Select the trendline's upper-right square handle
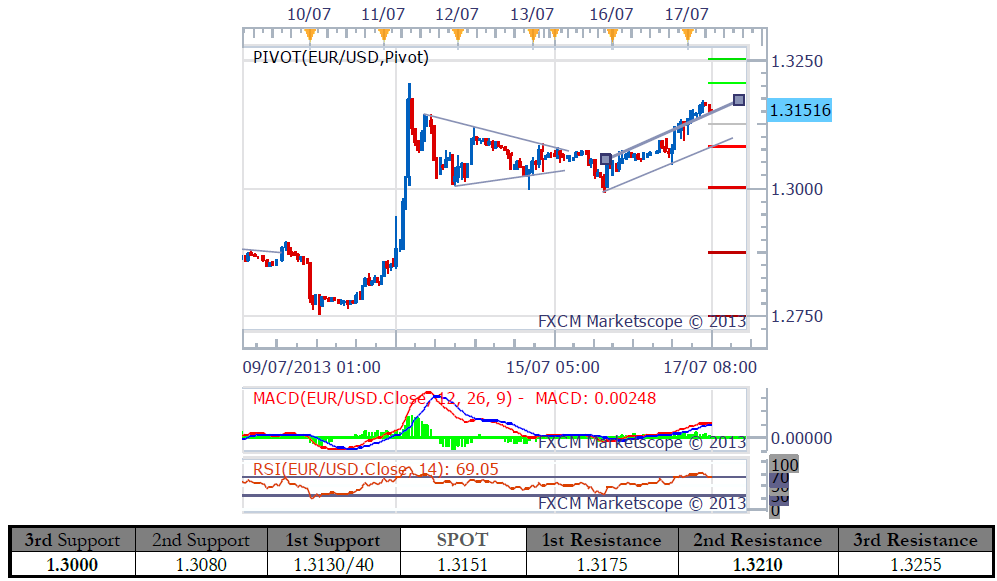The width and height of the screenshot is (997, 581). coord(739,99)
